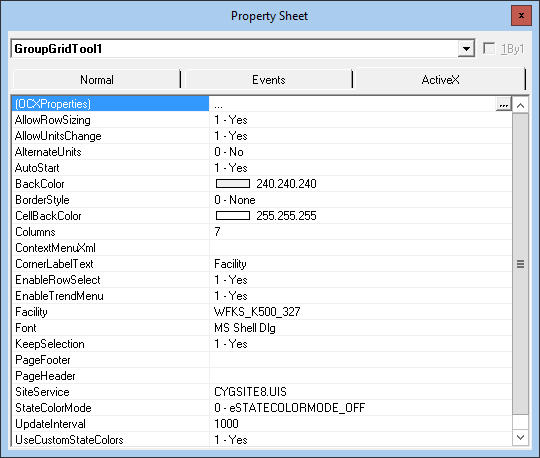Screen dimensions: 540x458
Task: Click the ellipsis button for OCXProperties
Action: [503, 104]
